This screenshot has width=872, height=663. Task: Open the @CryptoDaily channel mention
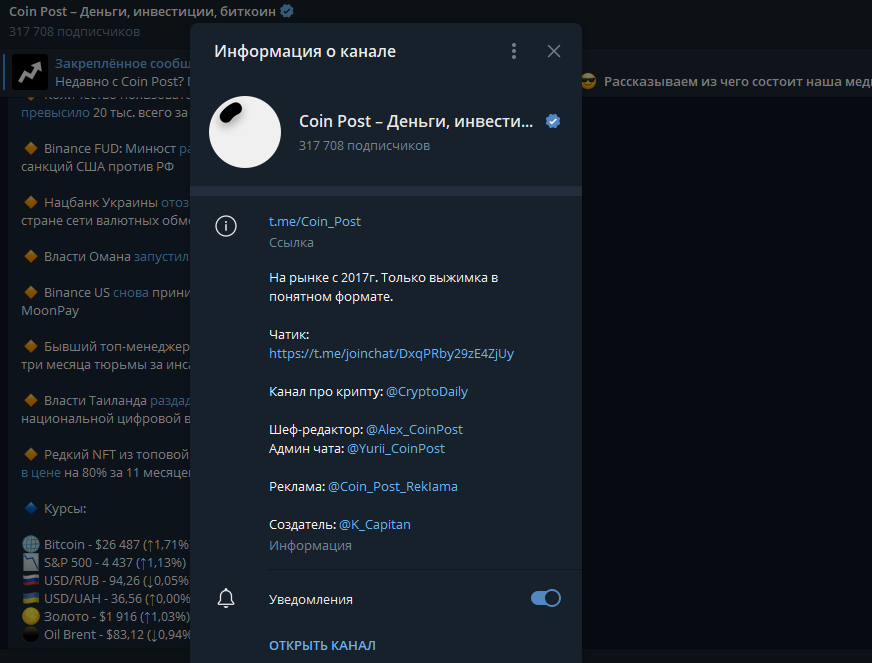426,391
